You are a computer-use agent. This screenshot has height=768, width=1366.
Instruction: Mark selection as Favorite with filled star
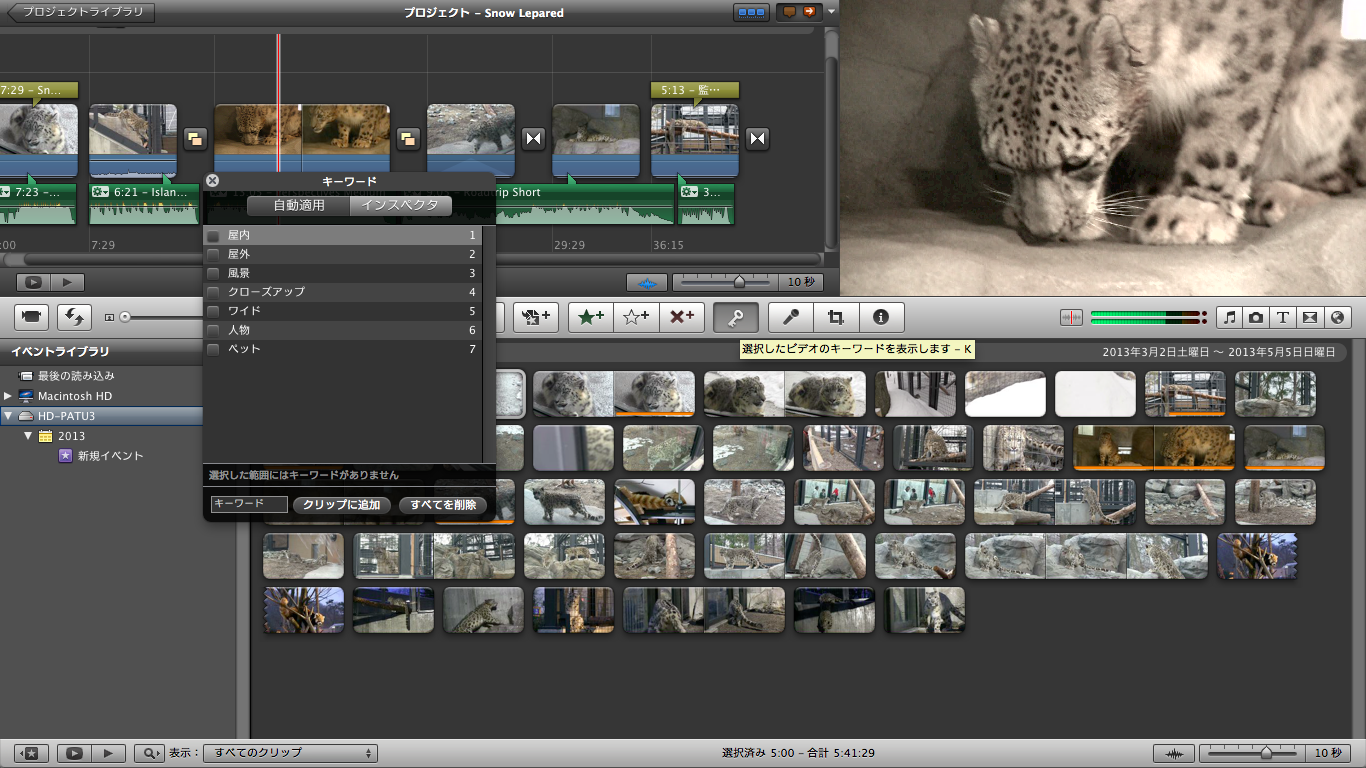pos(591,317)
